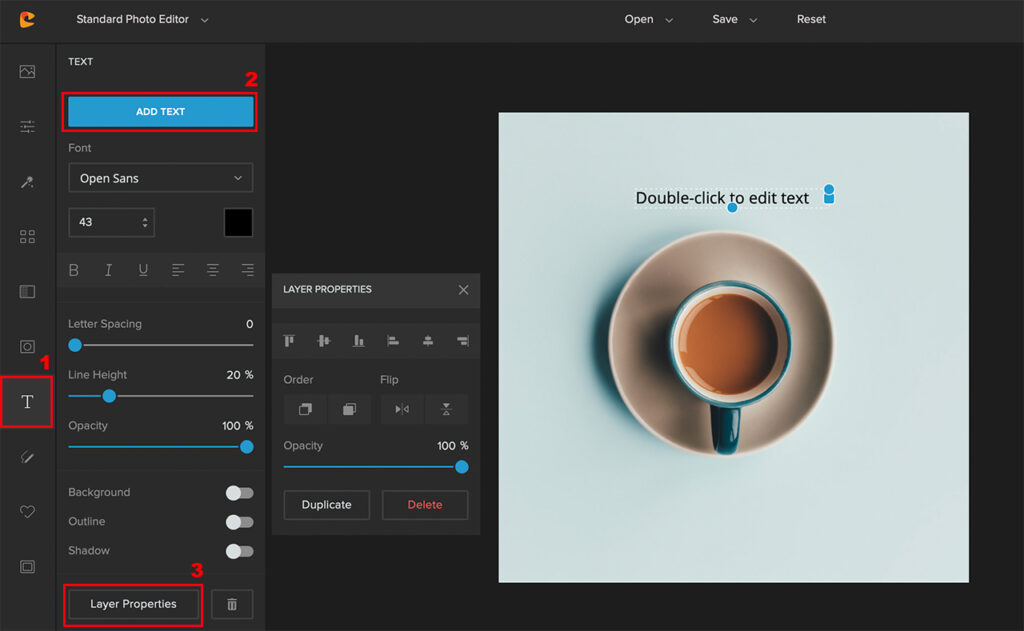
Task: Open the black text color swatch
Action: coord(238,223)
